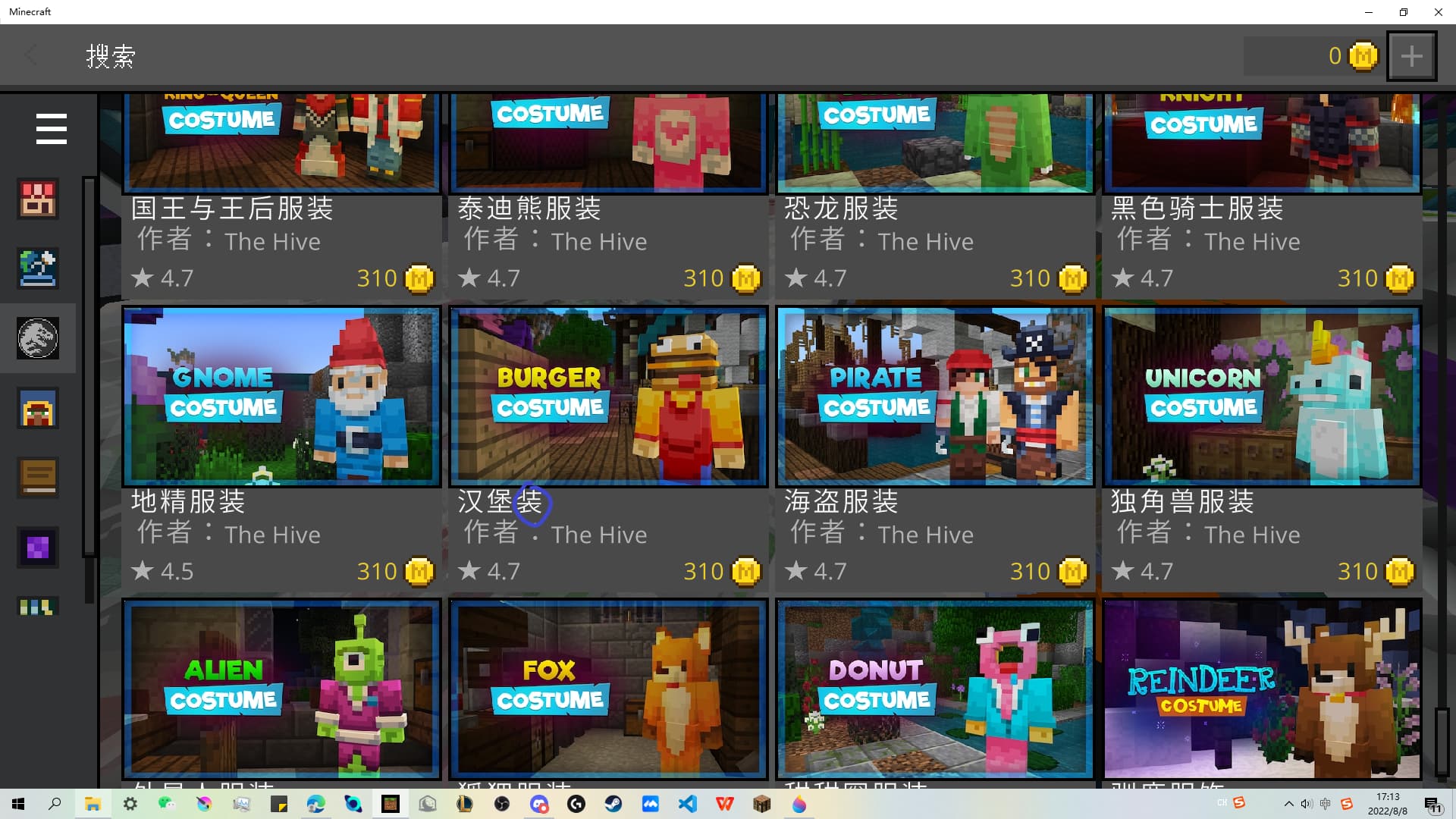Open Visual Studio Code from the taskbar
Image resolution: width=1456 pixels, height=819 pixels.
pos(687,804)
